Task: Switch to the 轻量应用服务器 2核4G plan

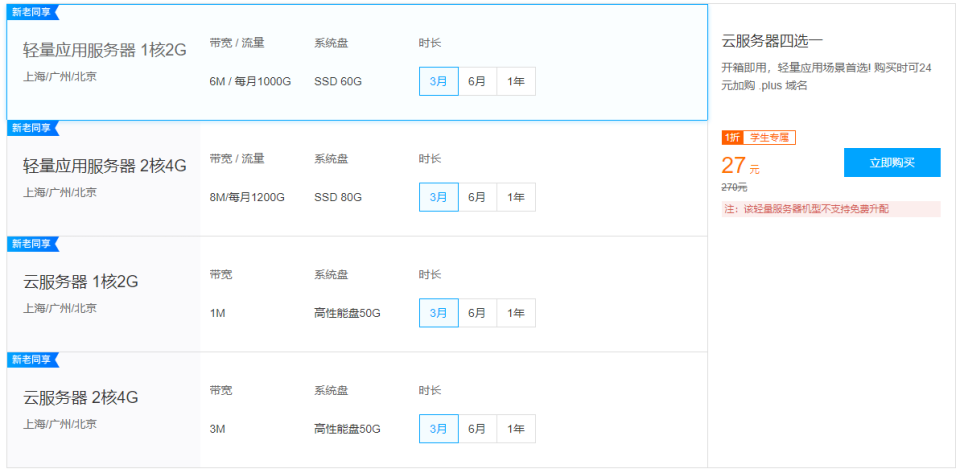Action: (357, 178)
